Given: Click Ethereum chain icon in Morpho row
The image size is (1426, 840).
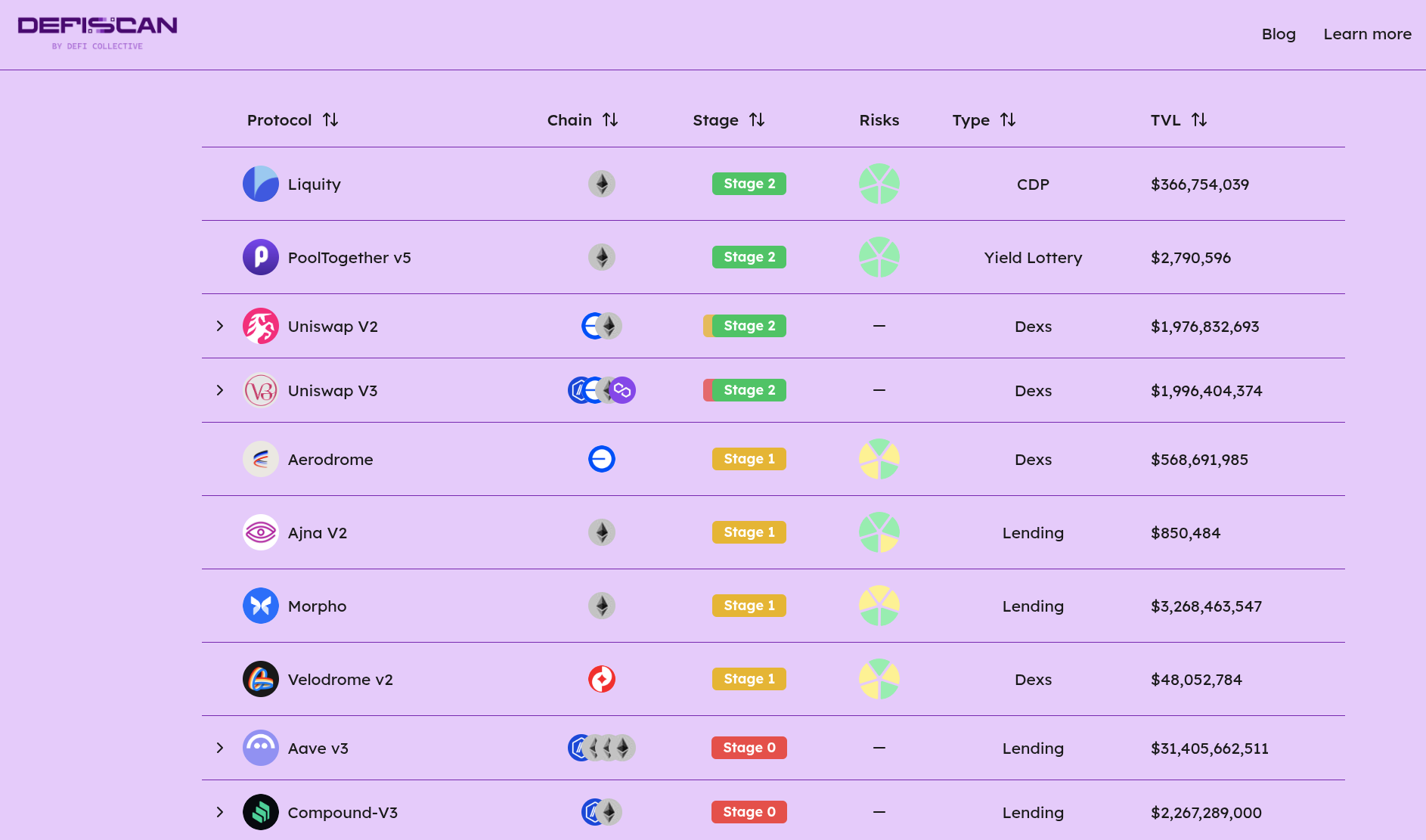Looking at the screenshot, I should [602, 606].
